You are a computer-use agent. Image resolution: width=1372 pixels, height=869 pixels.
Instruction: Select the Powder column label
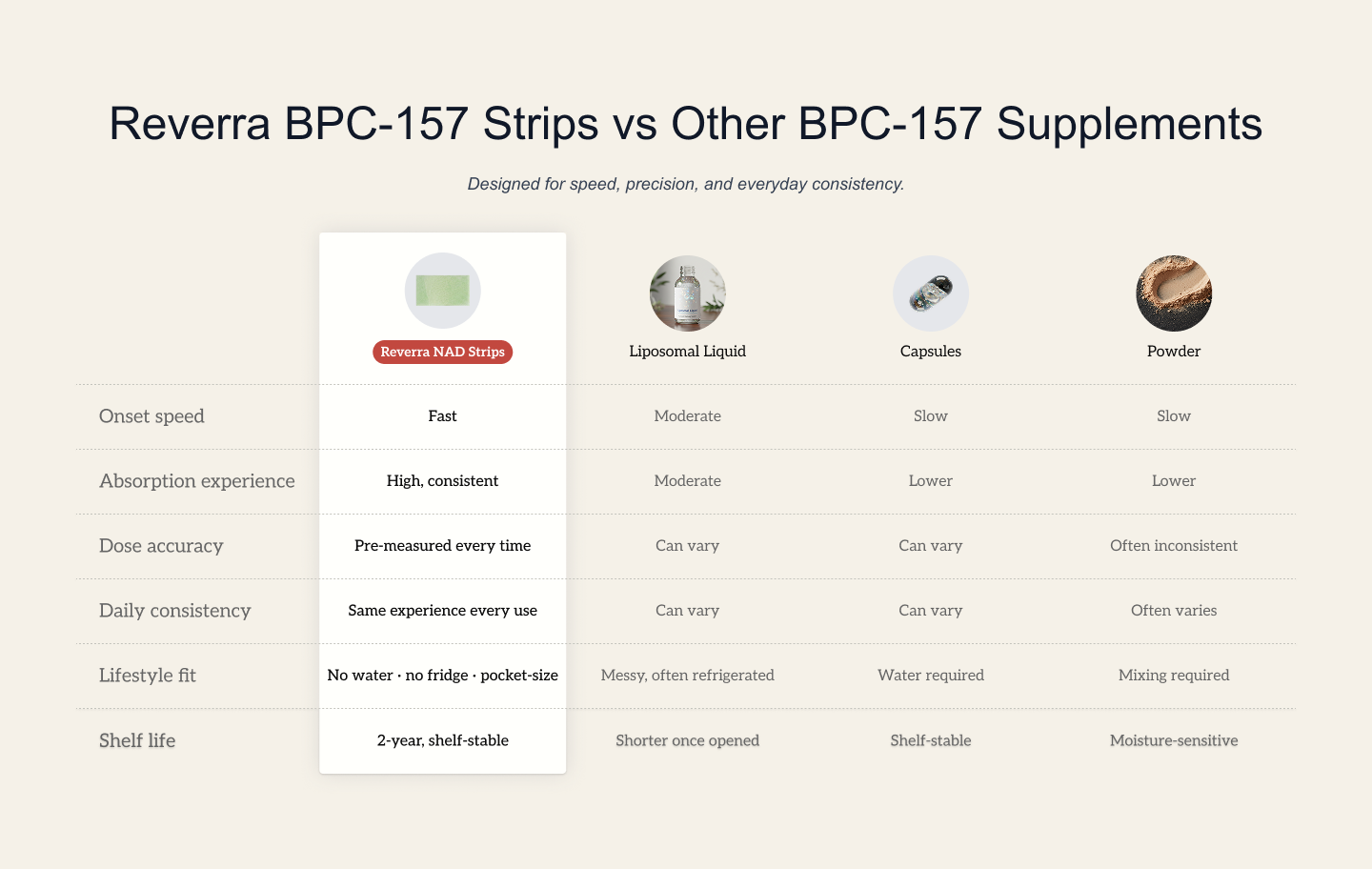pos(1174,352)
